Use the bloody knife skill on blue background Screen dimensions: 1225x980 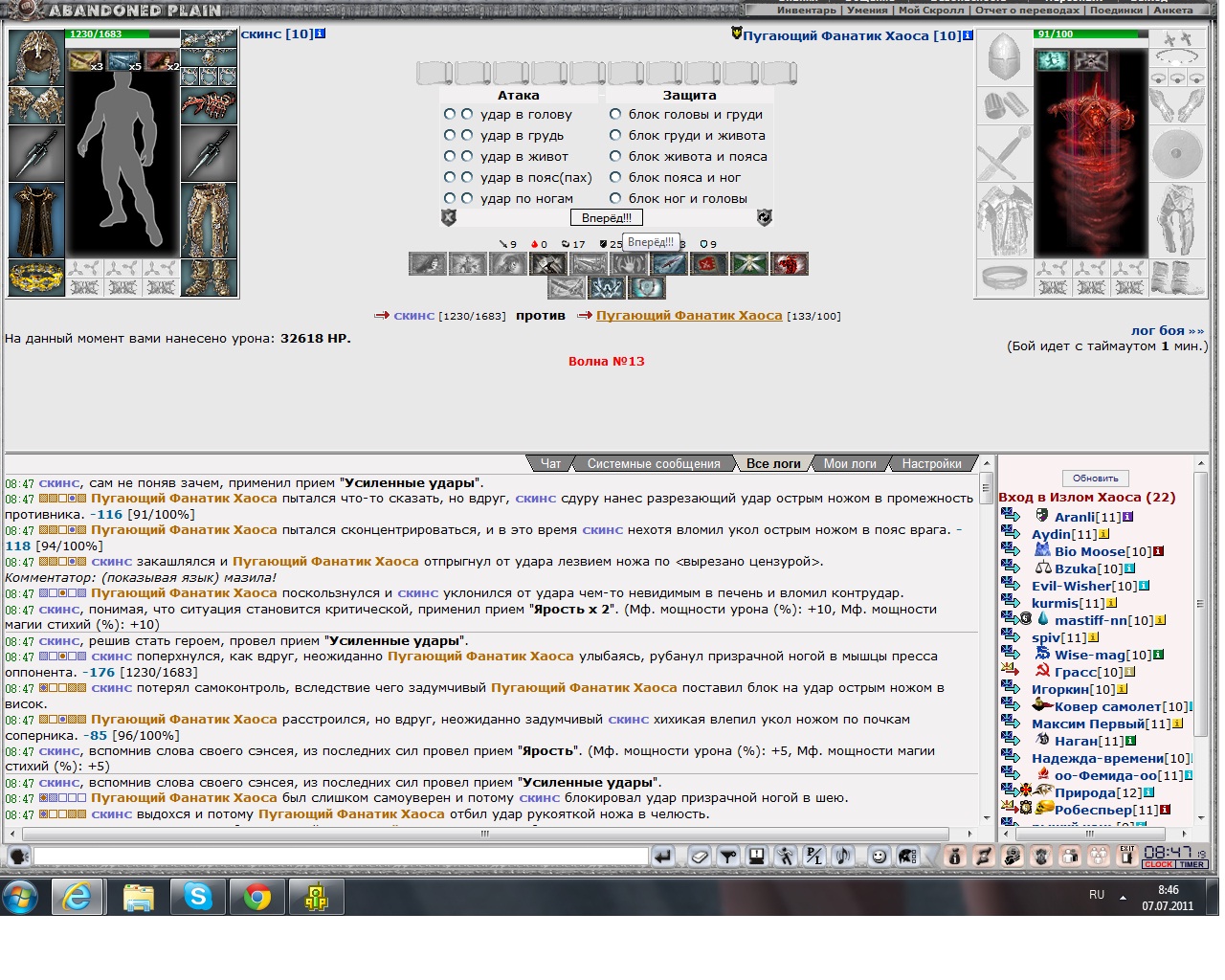(670, 263)
